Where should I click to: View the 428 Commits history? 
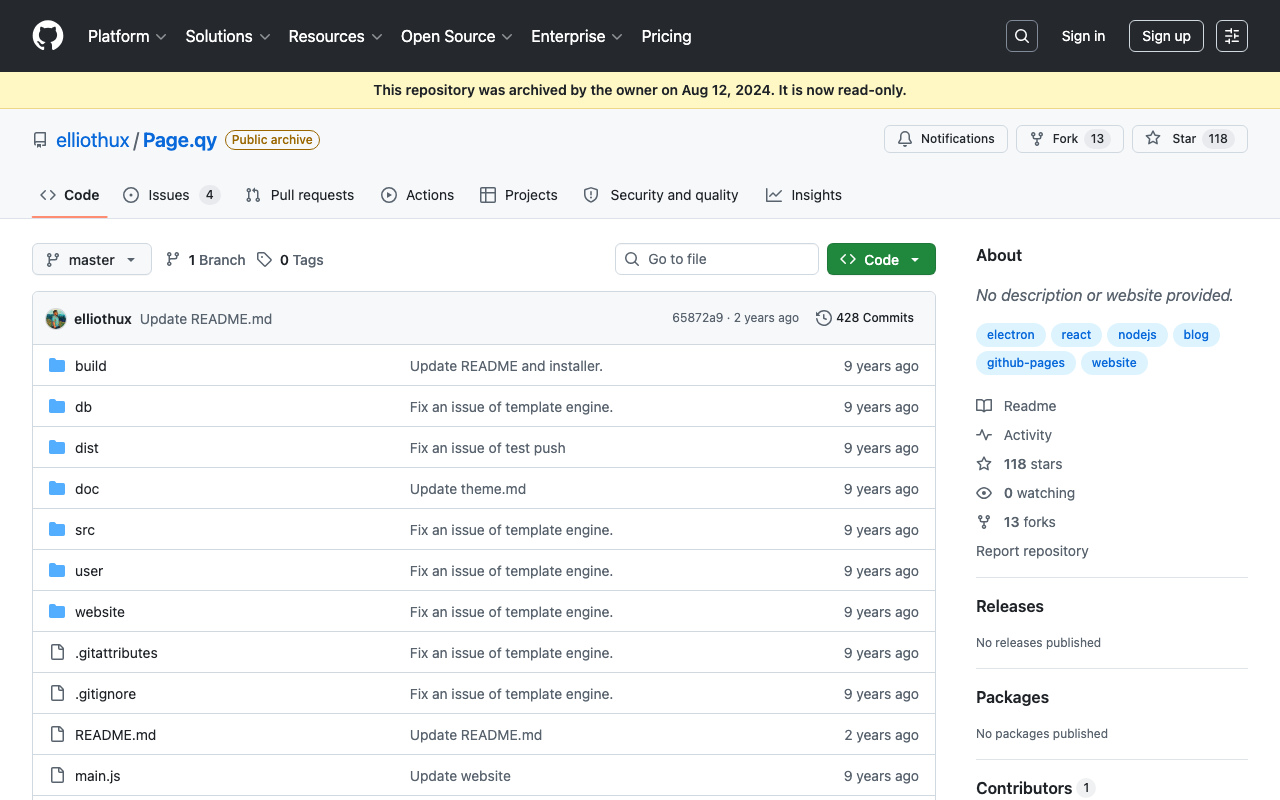[x=865, y=318]
